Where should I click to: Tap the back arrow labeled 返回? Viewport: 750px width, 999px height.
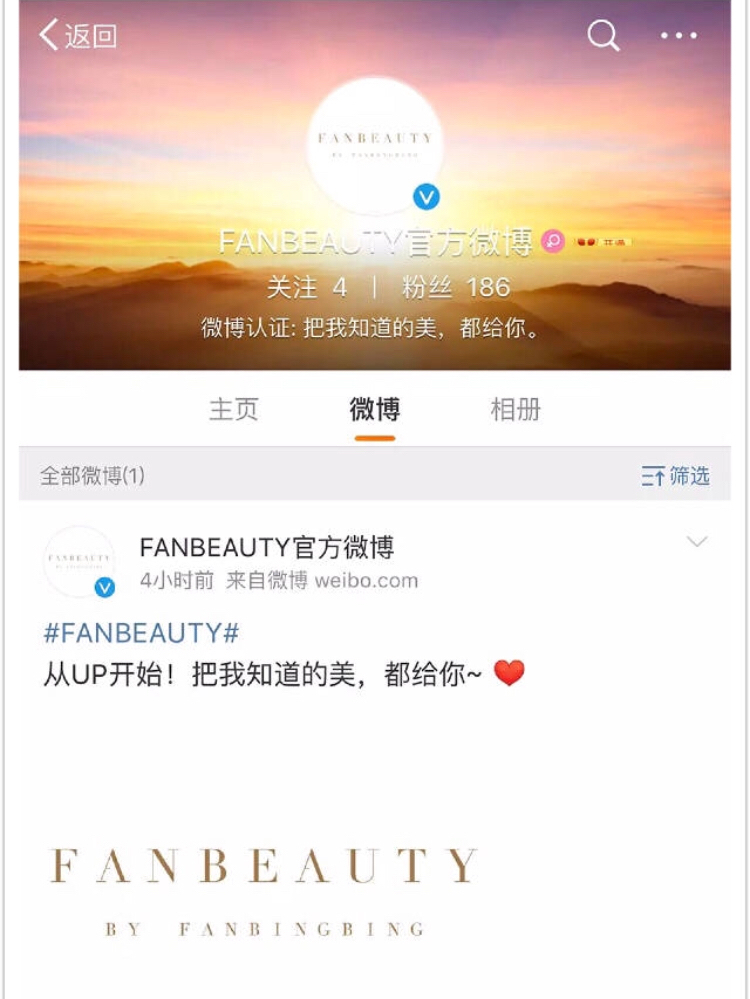78,35
